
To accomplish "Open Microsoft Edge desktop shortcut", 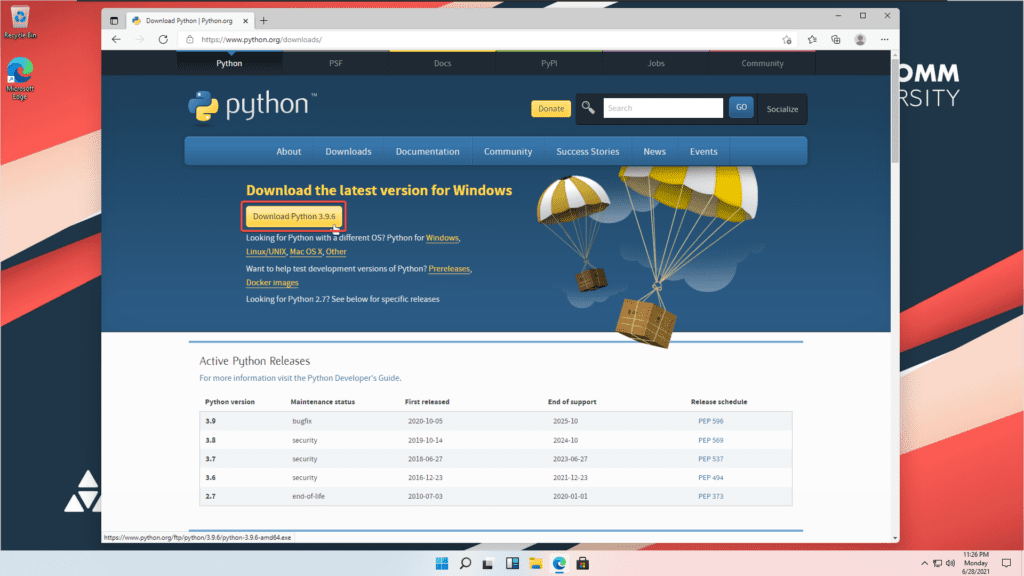I will pos(20,78).
